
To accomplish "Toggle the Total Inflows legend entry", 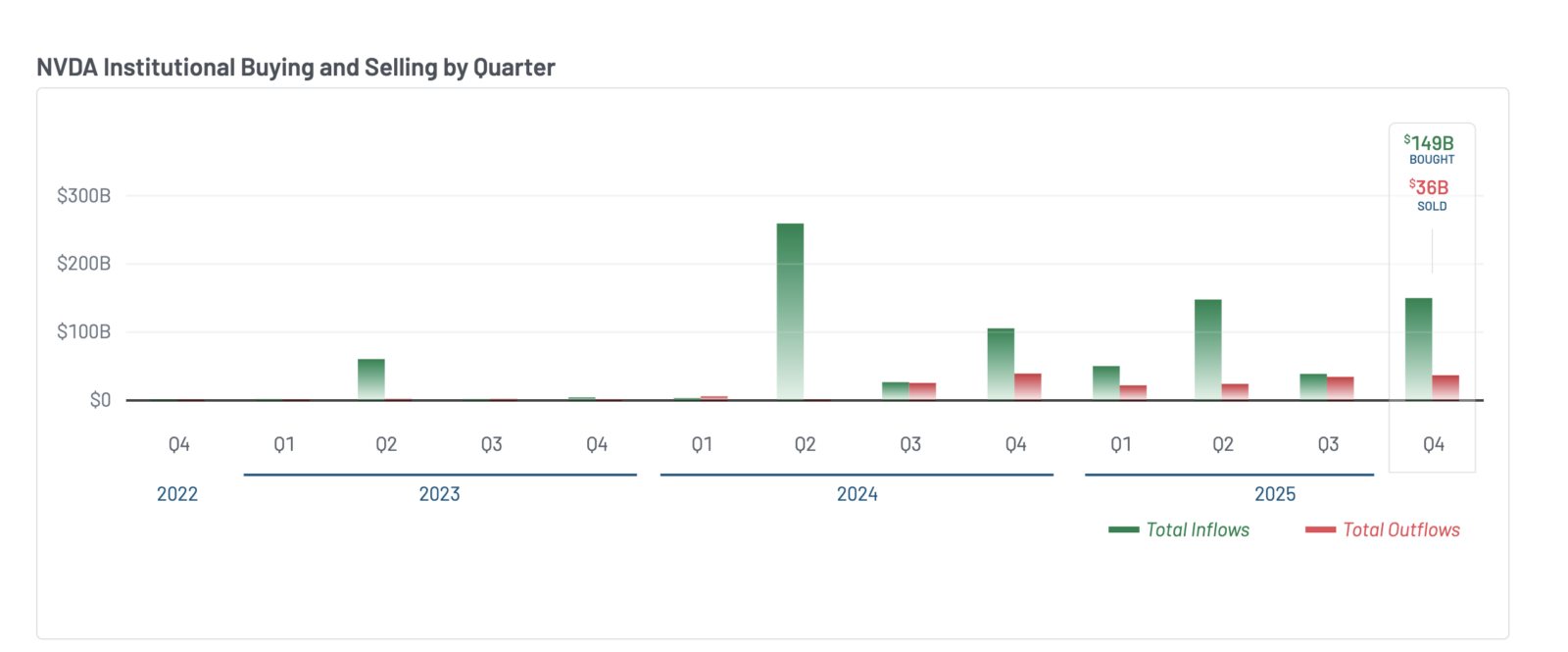I will coord(1179,529).
